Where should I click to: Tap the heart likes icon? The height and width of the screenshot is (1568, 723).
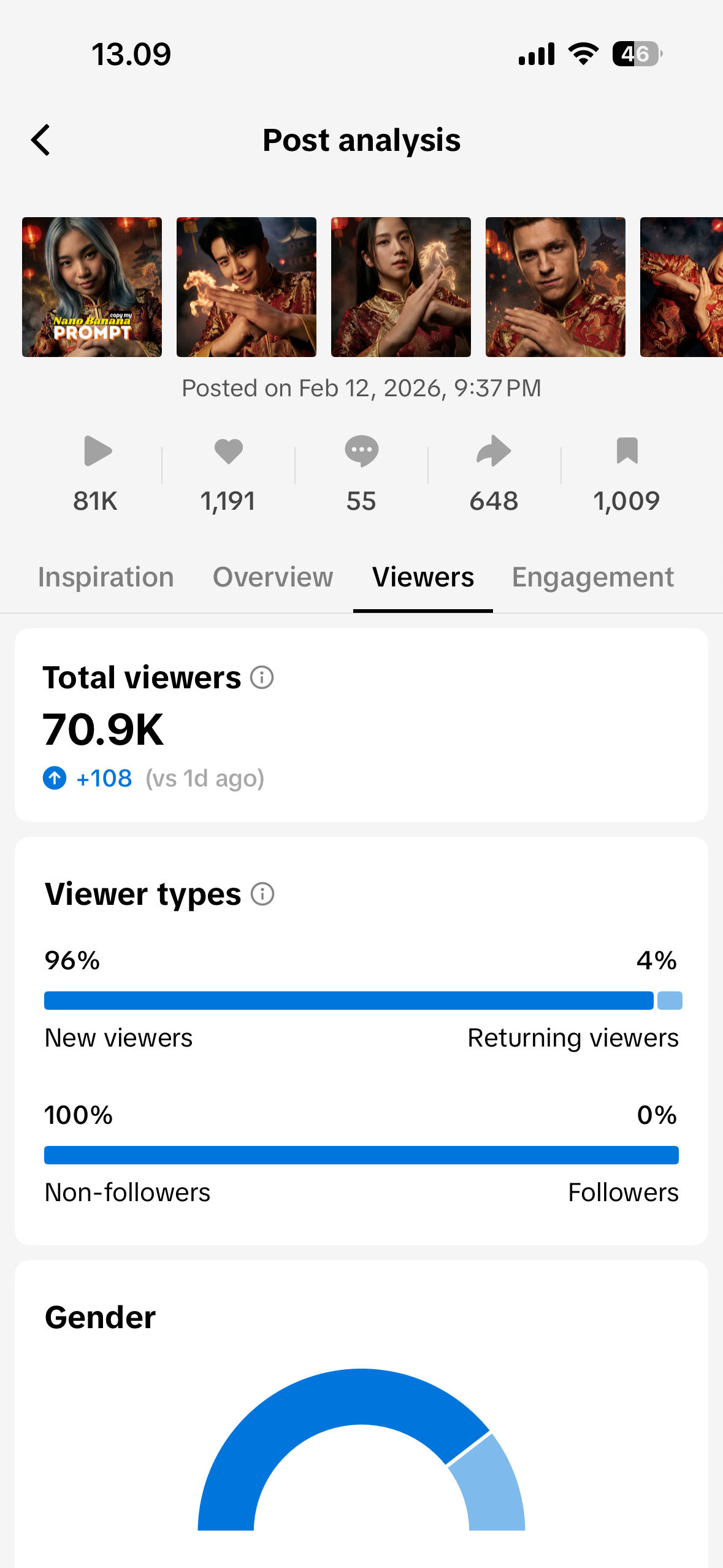(x=229, y=452)
